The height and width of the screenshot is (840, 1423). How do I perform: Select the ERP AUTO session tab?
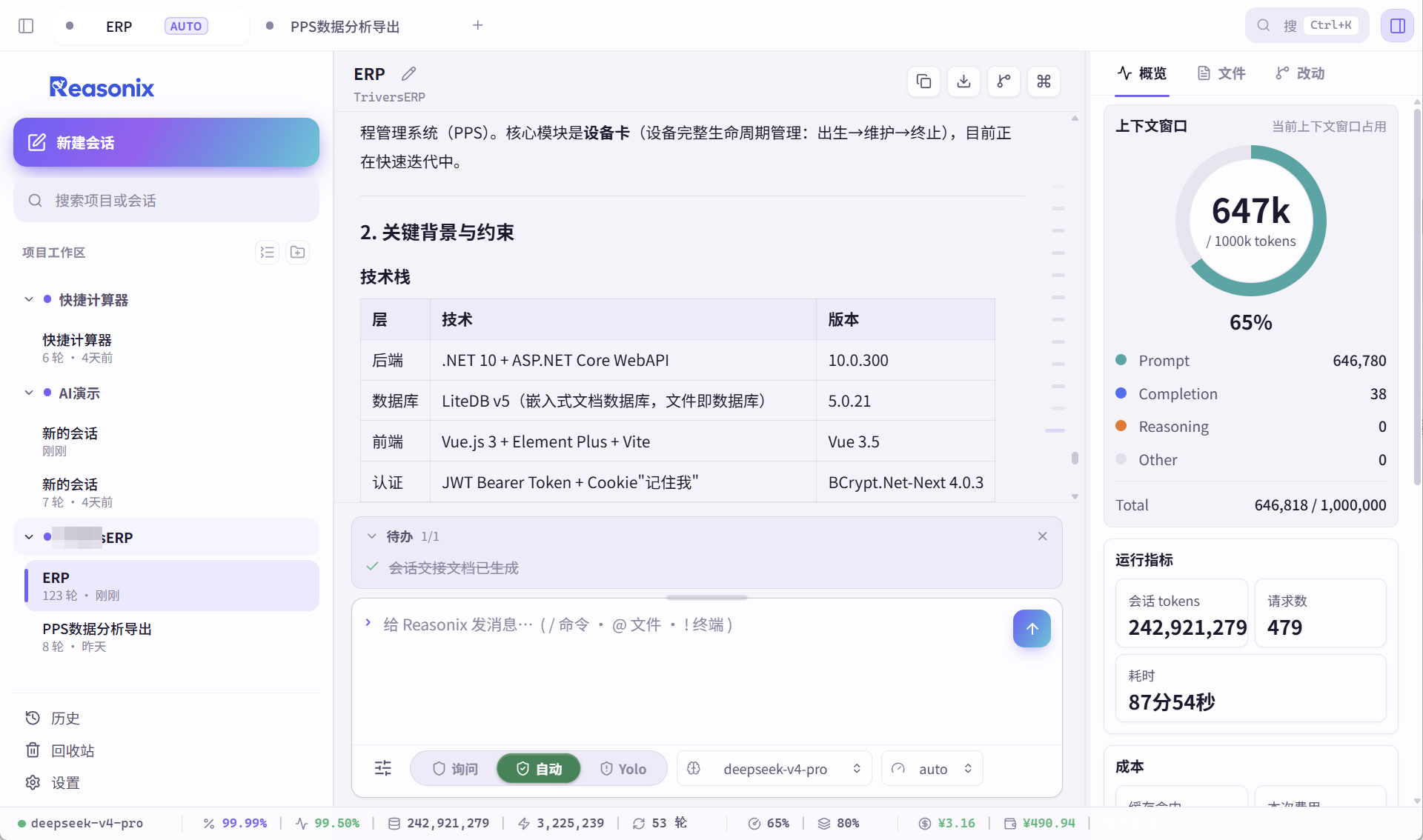click(x=151, y=26)
